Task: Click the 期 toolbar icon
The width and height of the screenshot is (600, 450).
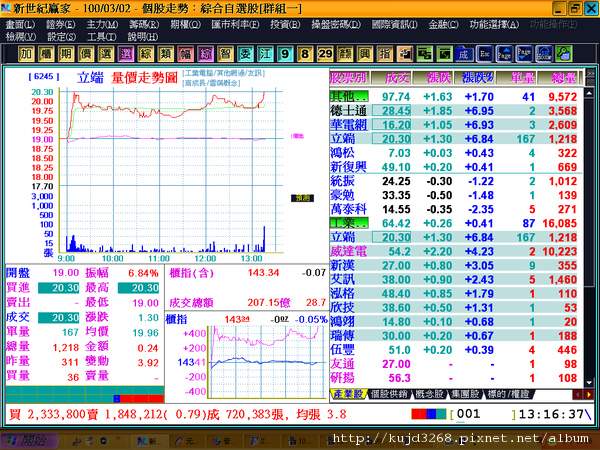Action: [65, 54]
